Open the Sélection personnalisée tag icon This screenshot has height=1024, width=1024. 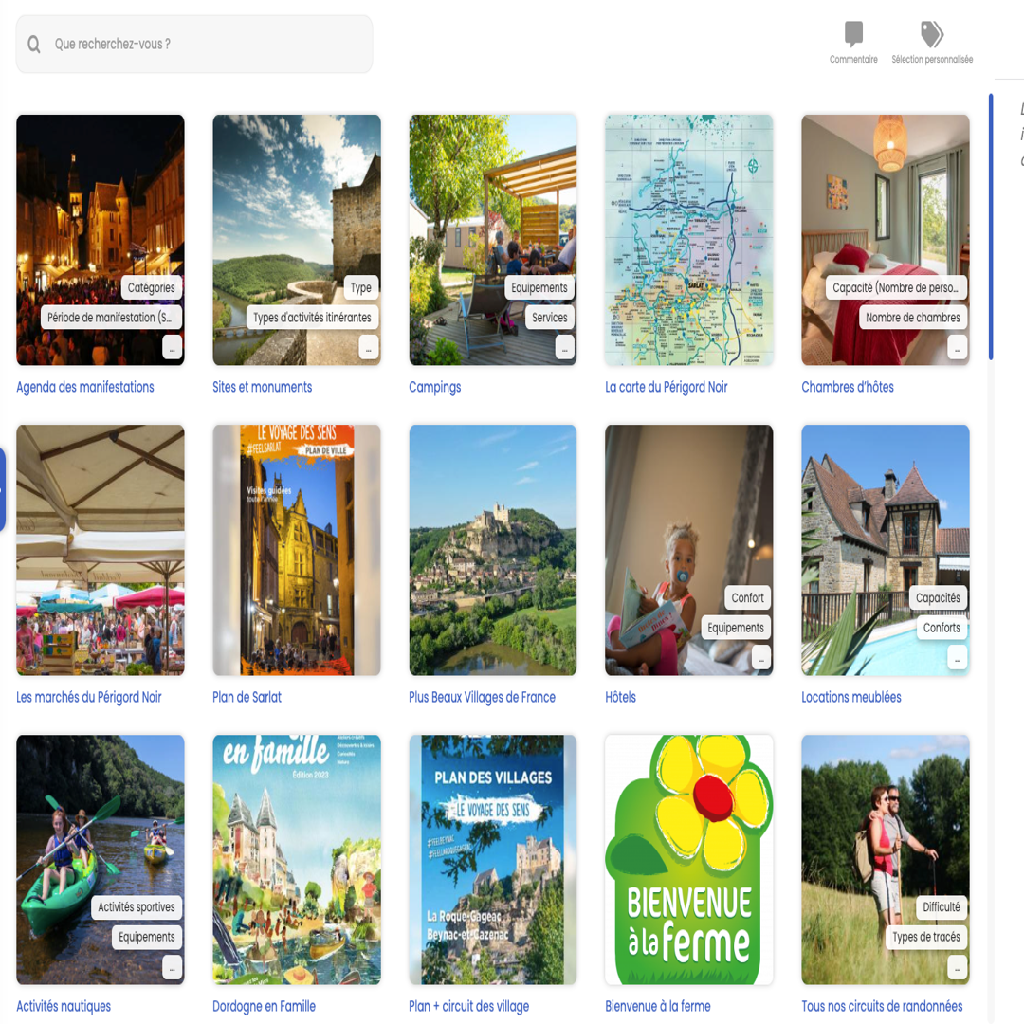click(x=931, y=34)
